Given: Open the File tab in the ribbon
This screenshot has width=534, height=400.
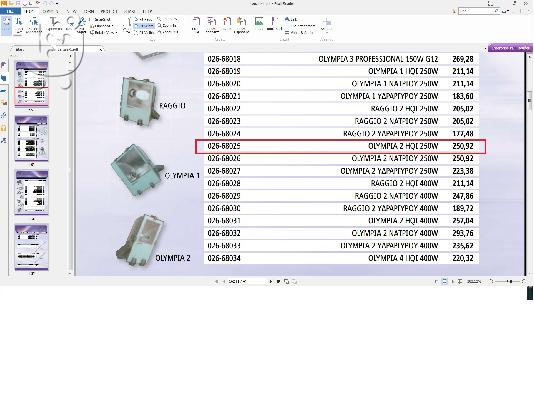Looking at the screenshot, I should [10, 11].
